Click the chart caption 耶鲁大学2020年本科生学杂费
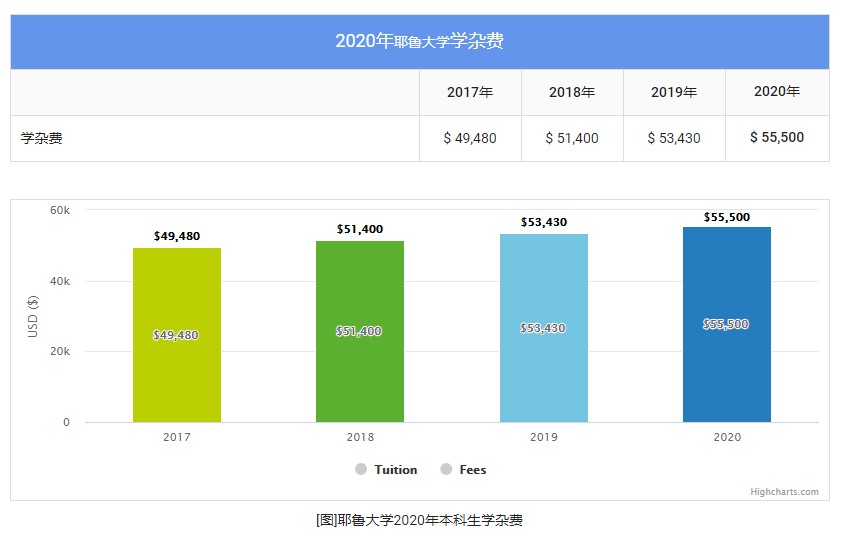The image size is (843, 540). tap(419, 520)
